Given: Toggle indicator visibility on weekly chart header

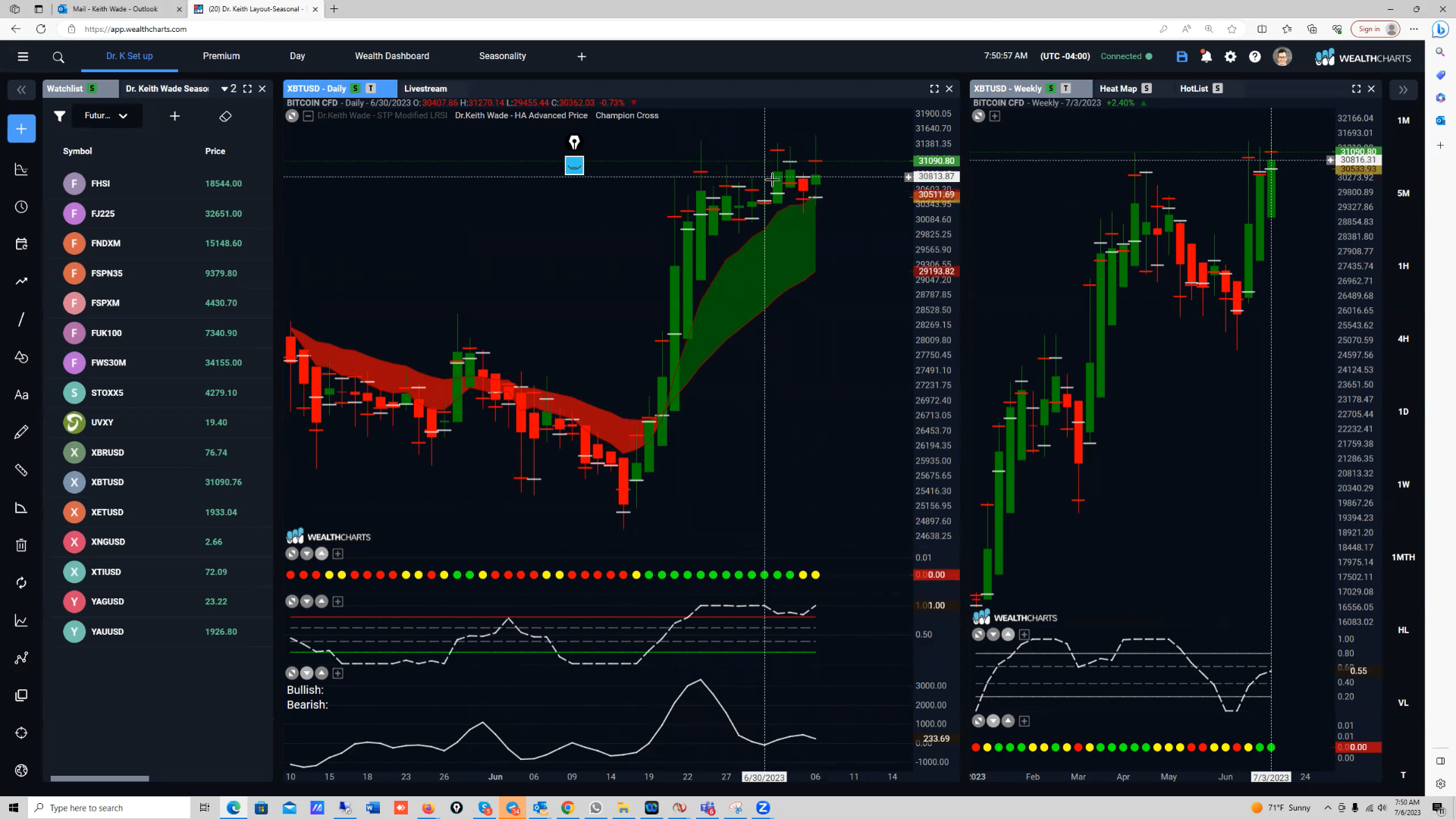Looking at the screenshot, I should pos(979,116).
